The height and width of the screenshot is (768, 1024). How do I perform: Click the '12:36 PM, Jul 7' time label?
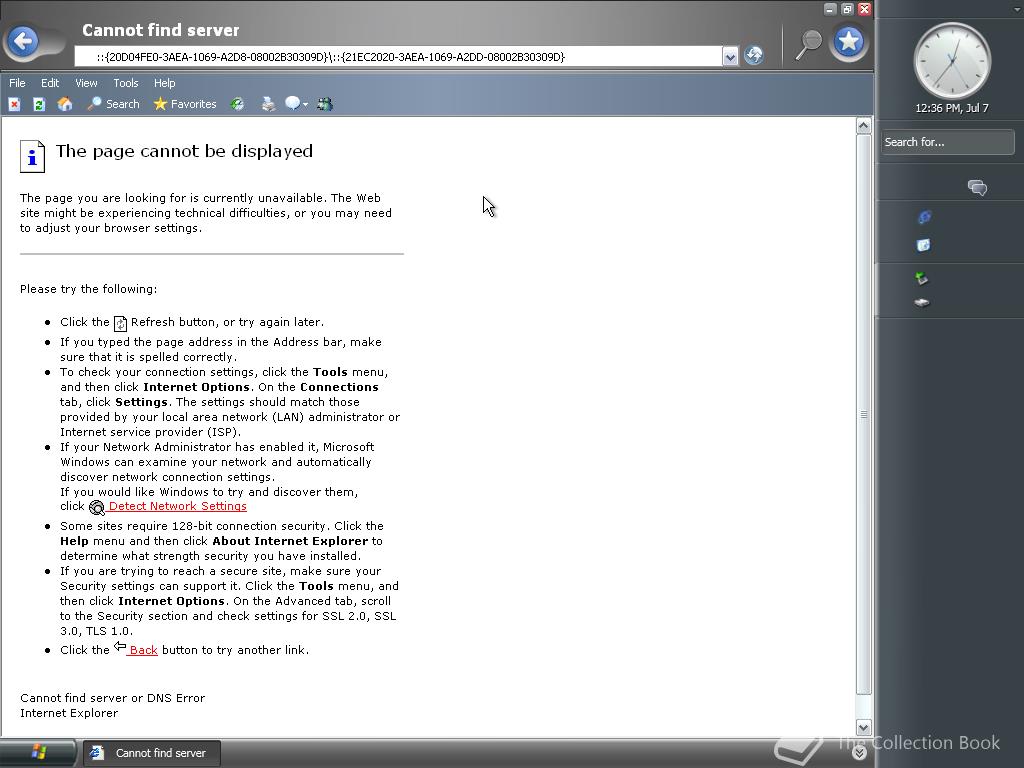952,108
